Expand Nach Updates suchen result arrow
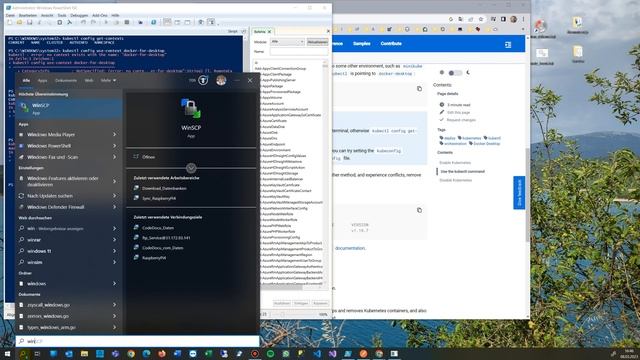This screenshot has width=640, height=360. (x=114, y=196)
